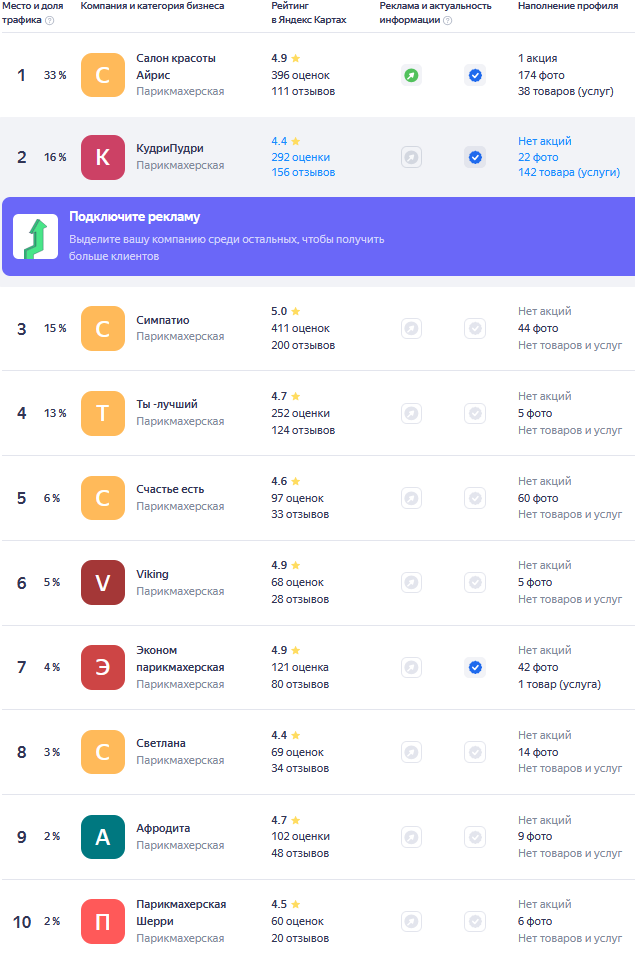Screen dimensions: 635x965
Task: Click the pink K avatar for КудриПудри
Action: click(103, 157)
